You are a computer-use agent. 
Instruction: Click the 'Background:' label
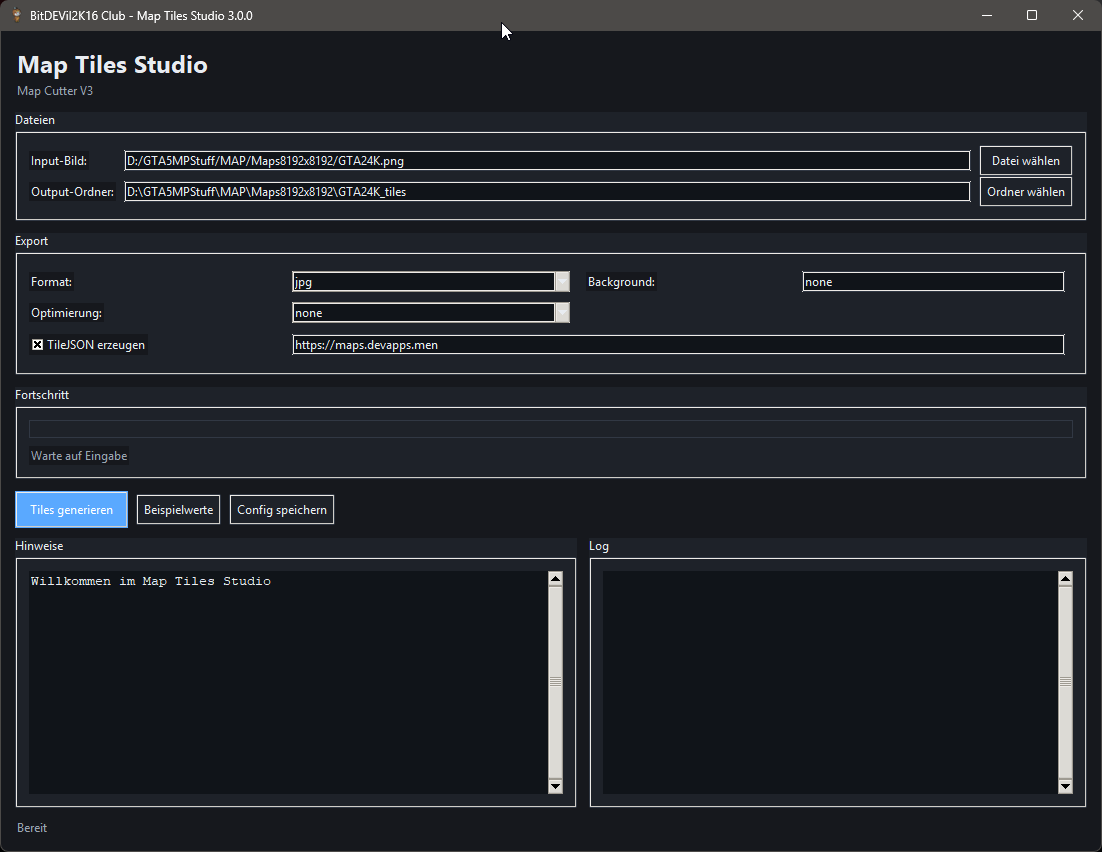621,282
